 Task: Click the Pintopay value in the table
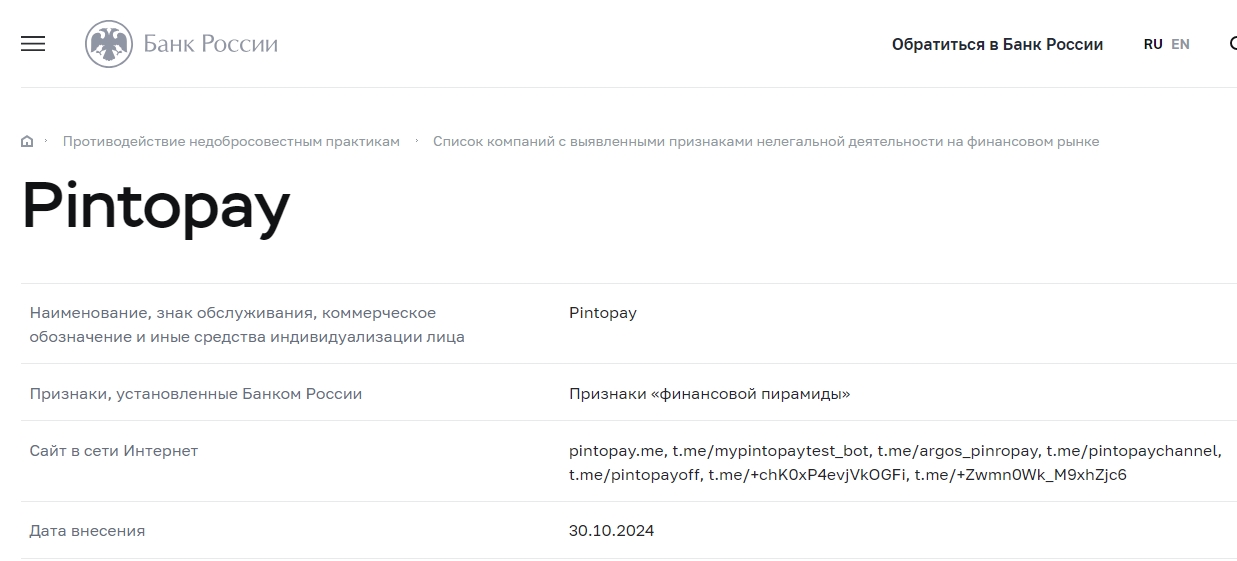click(602, 313)
